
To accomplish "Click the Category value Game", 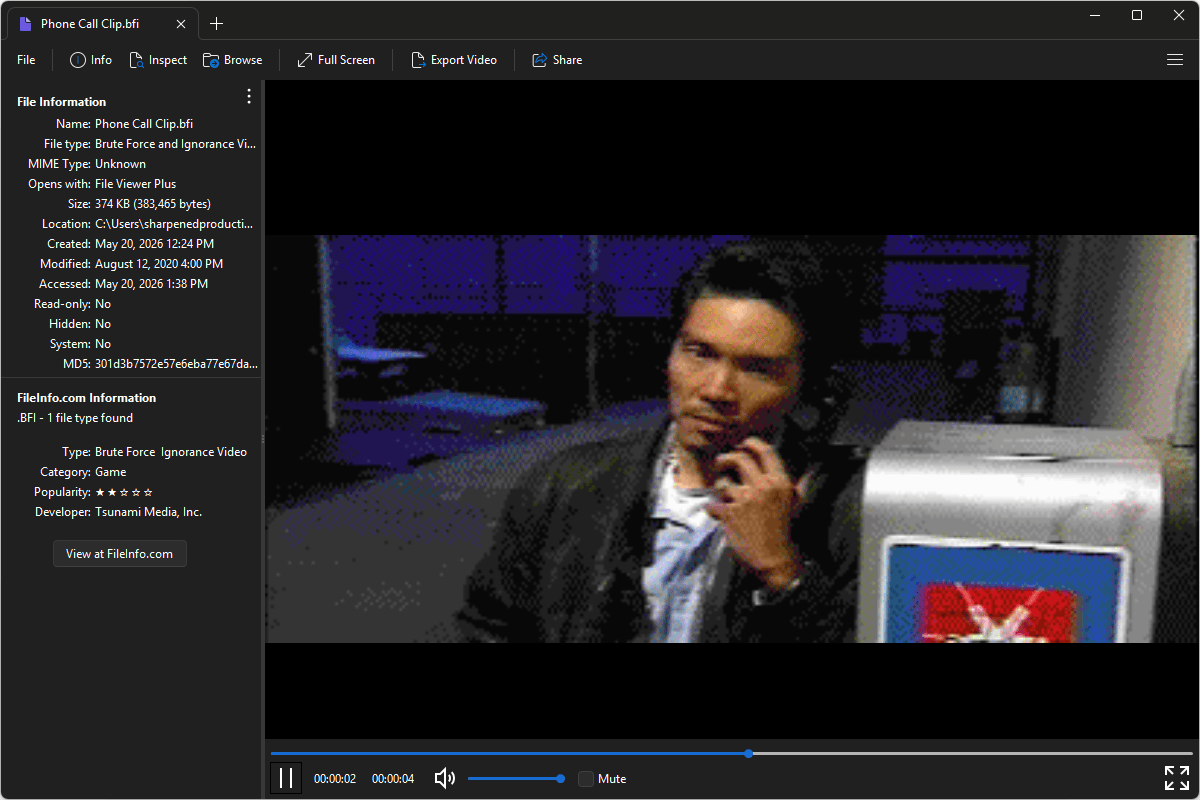I will pyautogui.click(x=110, y=472).
